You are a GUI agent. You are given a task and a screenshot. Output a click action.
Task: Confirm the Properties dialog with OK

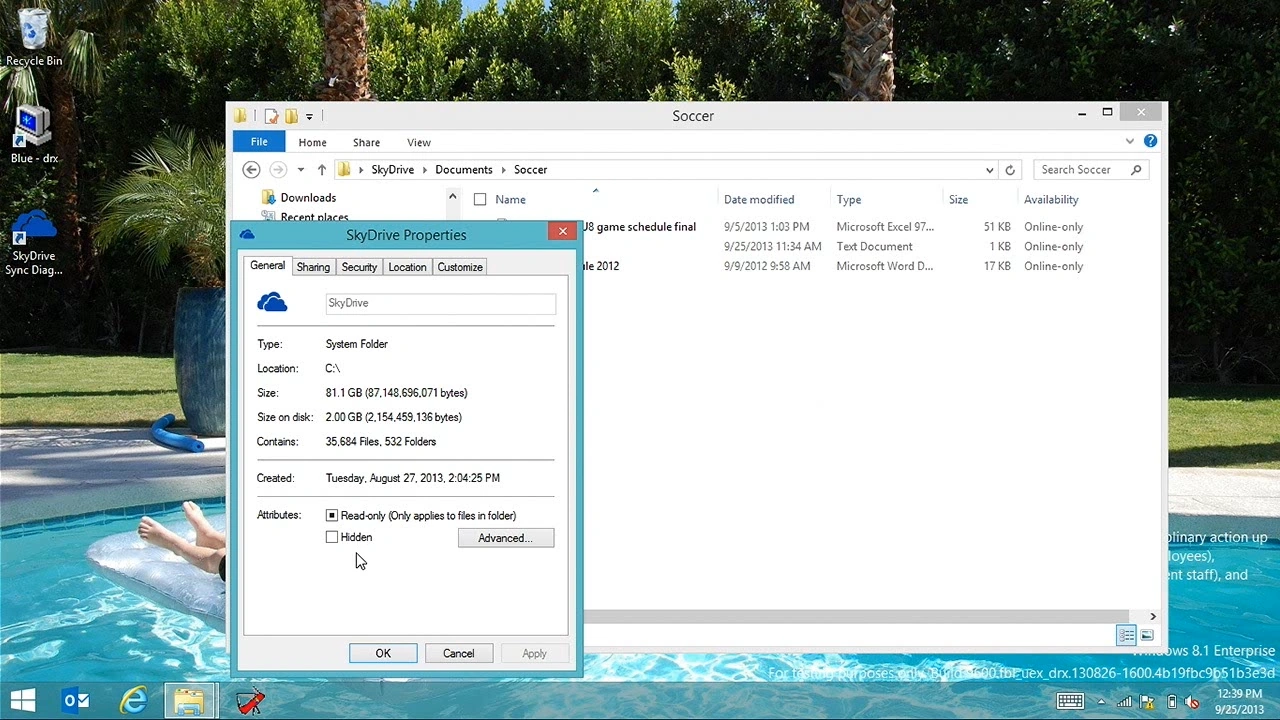pyautogui.click(x=383, y=653)
